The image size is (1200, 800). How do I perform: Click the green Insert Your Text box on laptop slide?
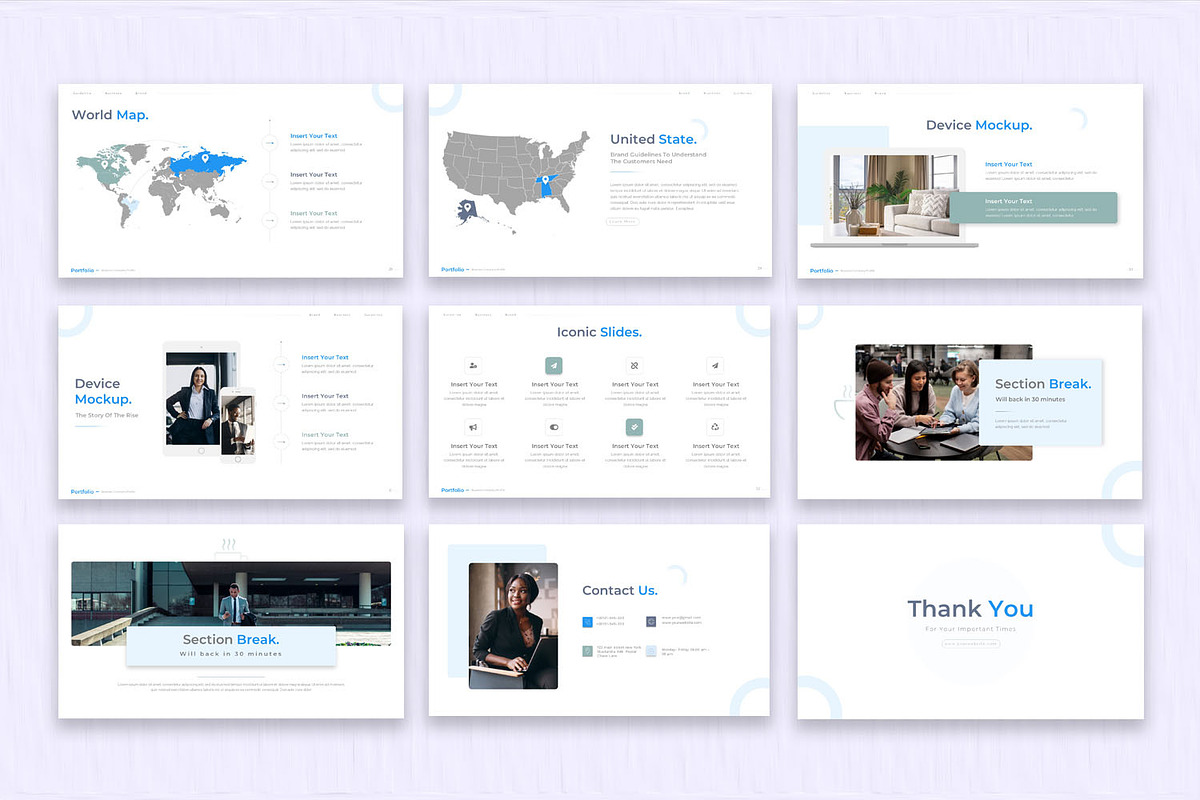[x=1033, y=207]
